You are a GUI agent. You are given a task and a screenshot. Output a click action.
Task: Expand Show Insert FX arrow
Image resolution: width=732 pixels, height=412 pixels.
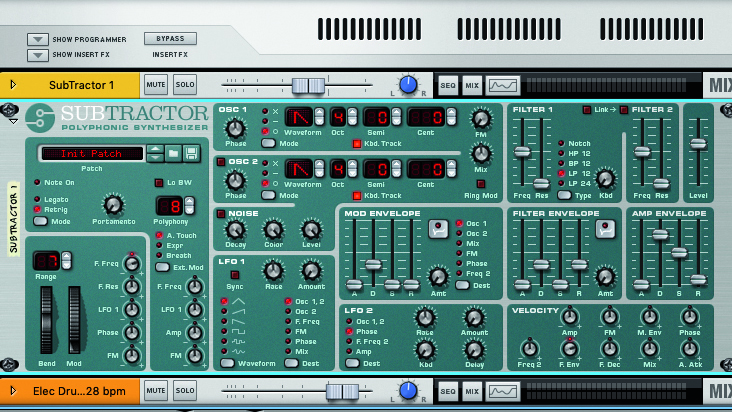[x=37, y=55]
